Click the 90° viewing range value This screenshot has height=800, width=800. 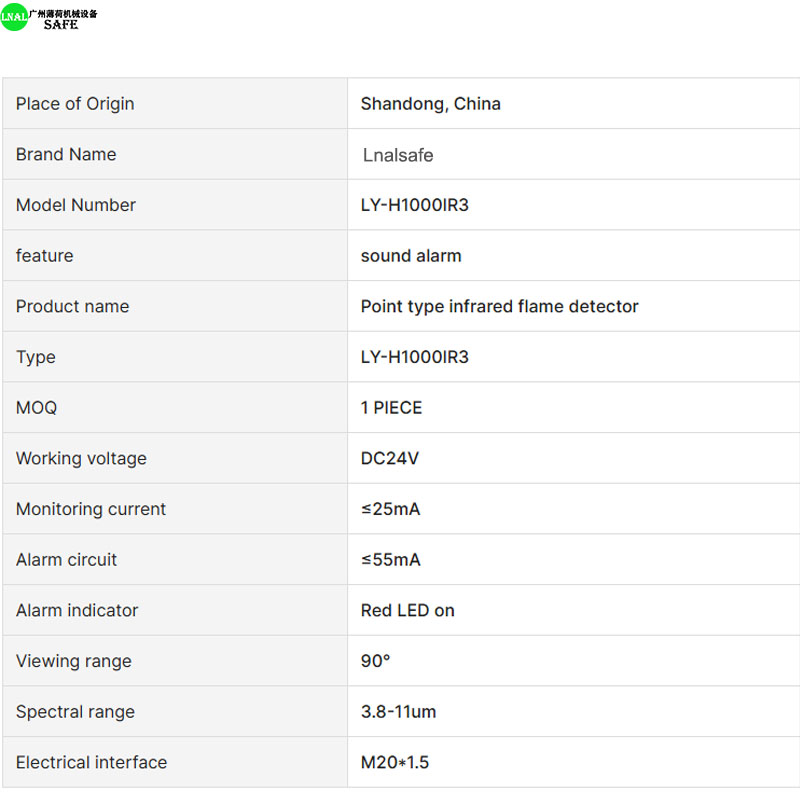[375, 661]
